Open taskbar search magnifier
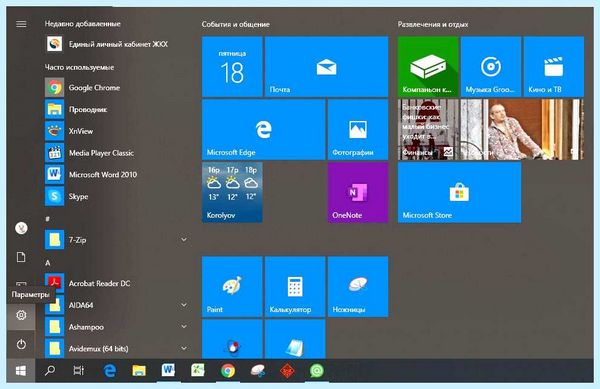This screenshot has height=389, width=600. (x=50, y=370)
